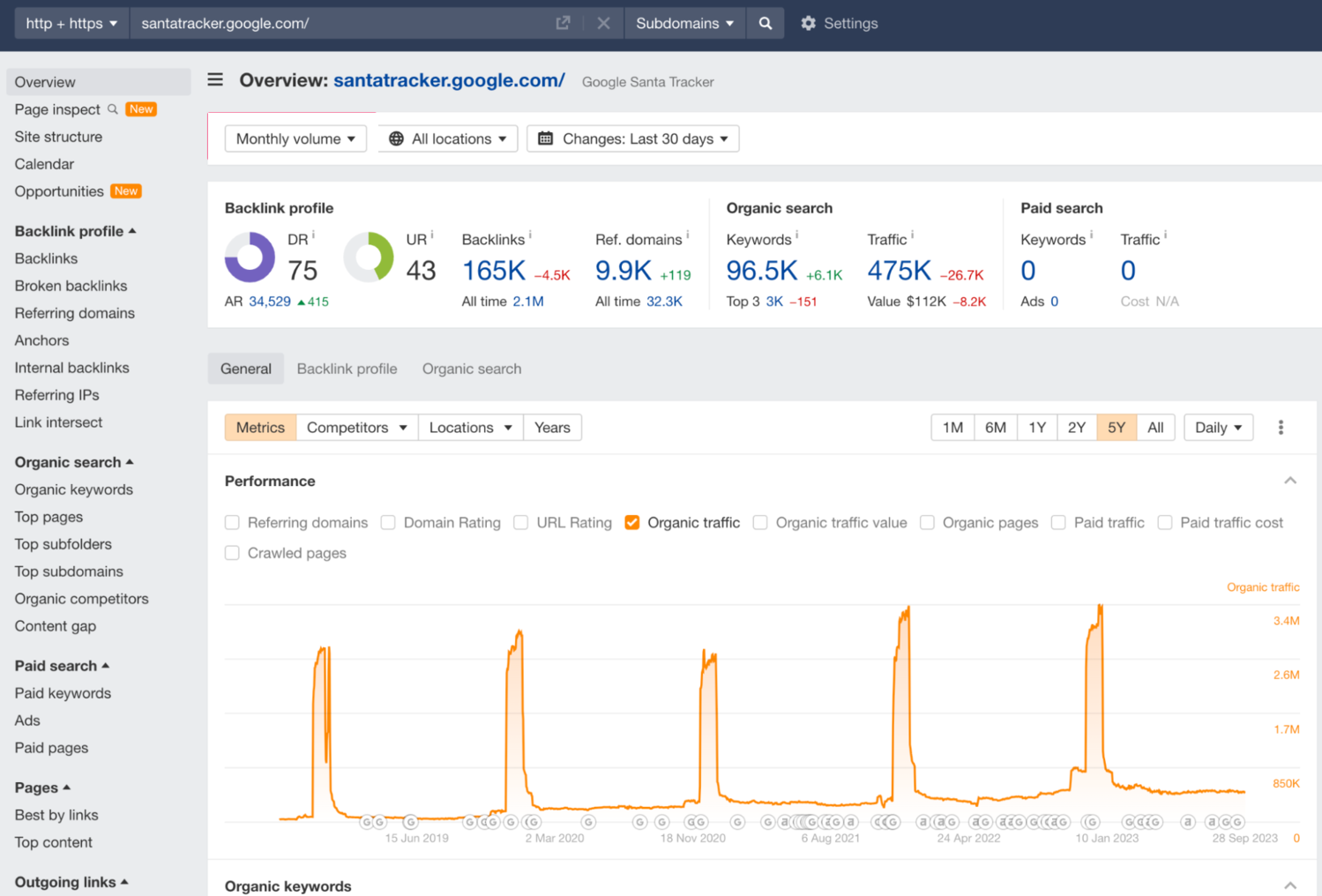The image size is (1322, 896).
Task: Enable the Domain Rating checkbox
Action: point(388,523)
